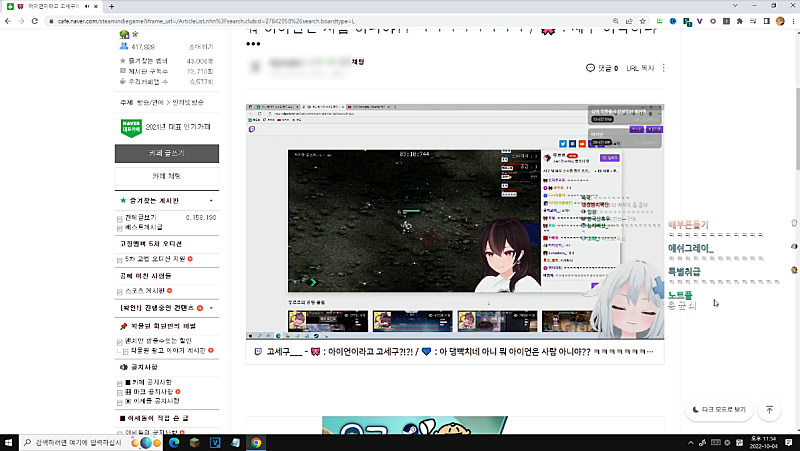Open the media control playlist icon

pos(753,21)
